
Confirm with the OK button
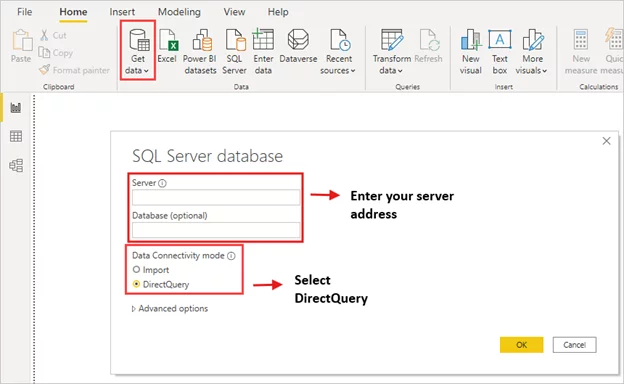click(x=521, y=345)
